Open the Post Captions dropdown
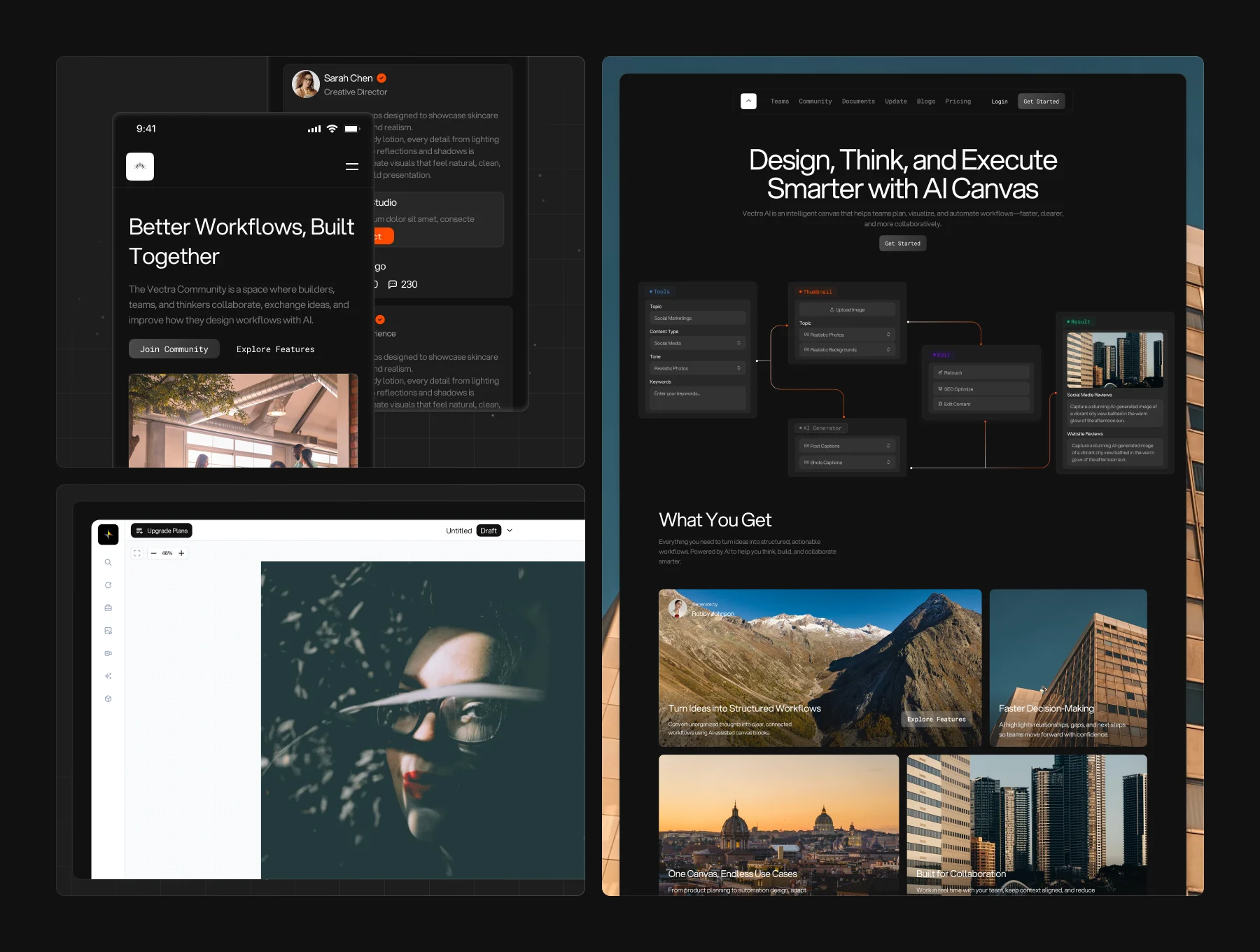The width and height of the screenshot is (1260, 952). pos(847,446)
